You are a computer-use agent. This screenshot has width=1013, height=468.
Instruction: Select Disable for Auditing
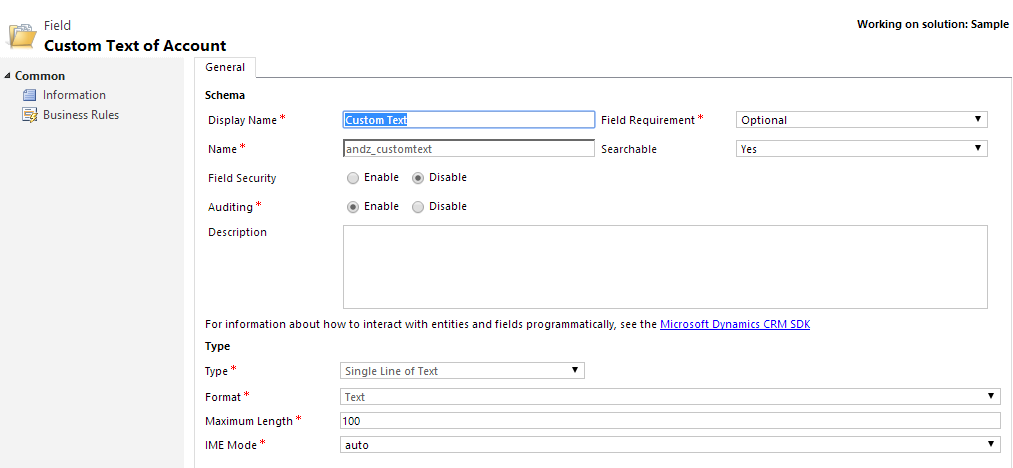[x=418, y=207]
